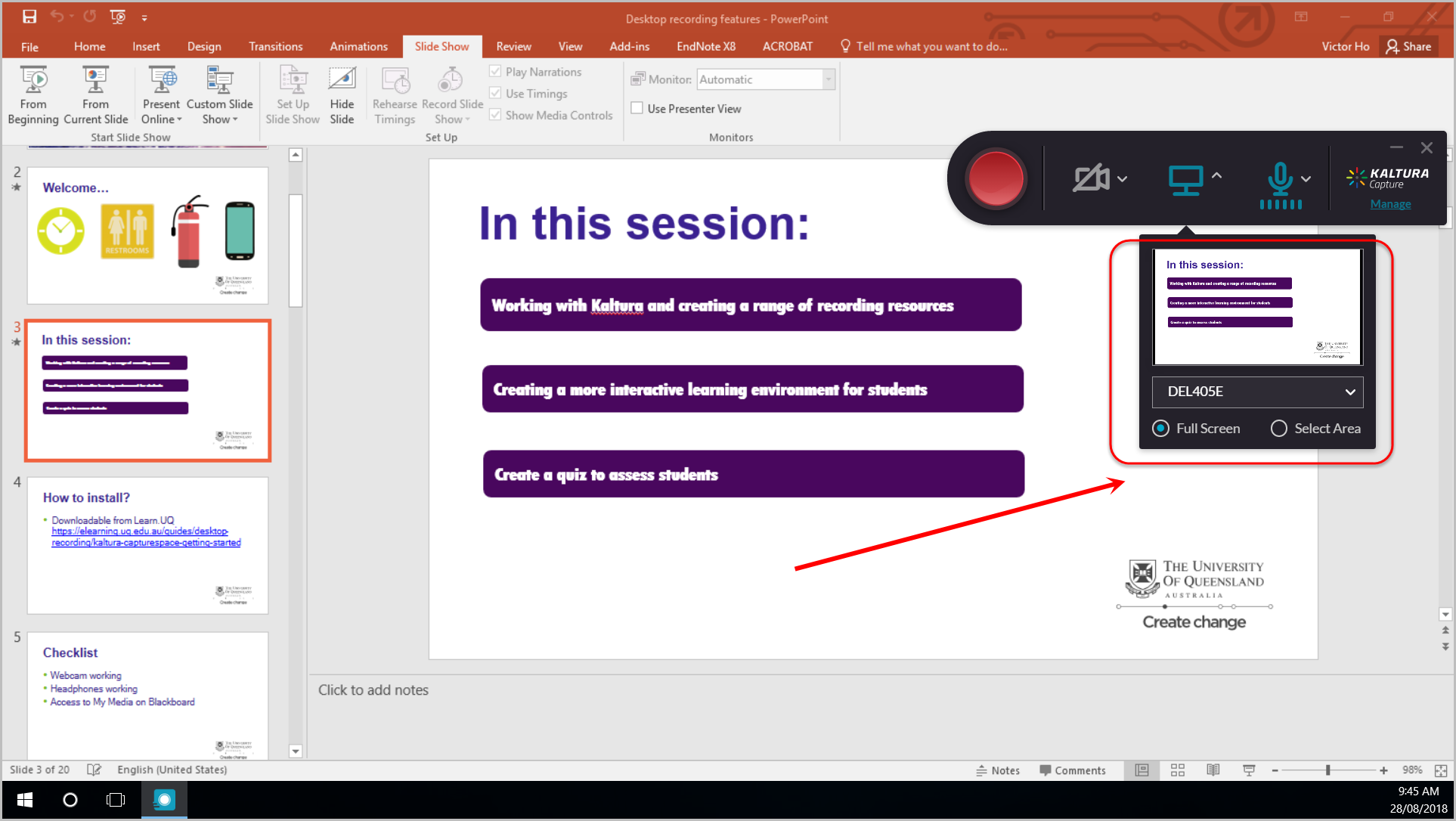This screenshot has width=1456, height=821.
Task: Toggle Play Narrations checkbox in Slide Show
Action: click(495, 71)
